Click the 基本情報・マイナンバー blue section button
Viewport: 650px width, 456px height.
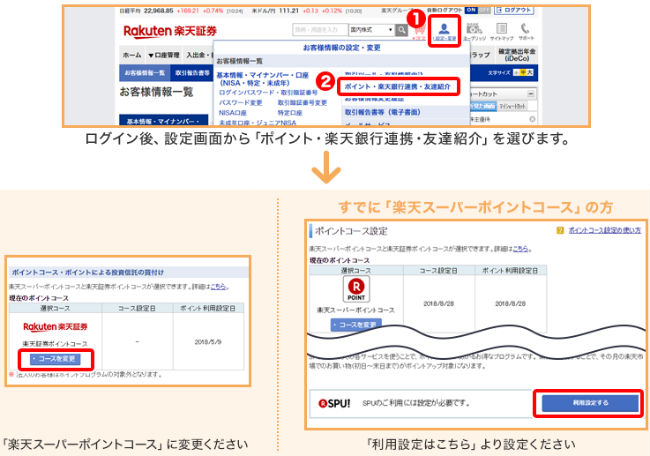click(163, 121)
